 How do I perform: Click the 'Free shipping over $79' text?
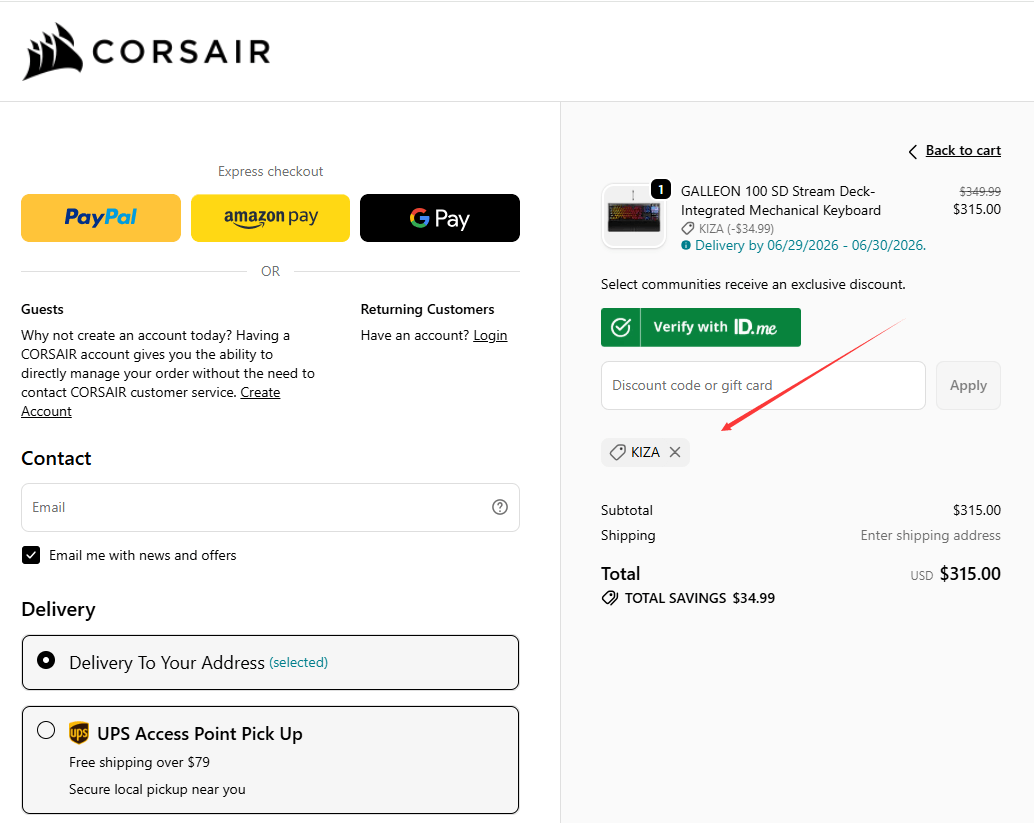pos(139,762)
